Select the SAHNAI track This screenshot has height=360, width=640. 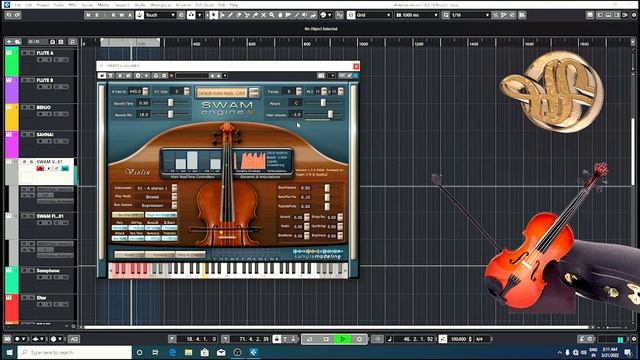click(x=45, y=135)
